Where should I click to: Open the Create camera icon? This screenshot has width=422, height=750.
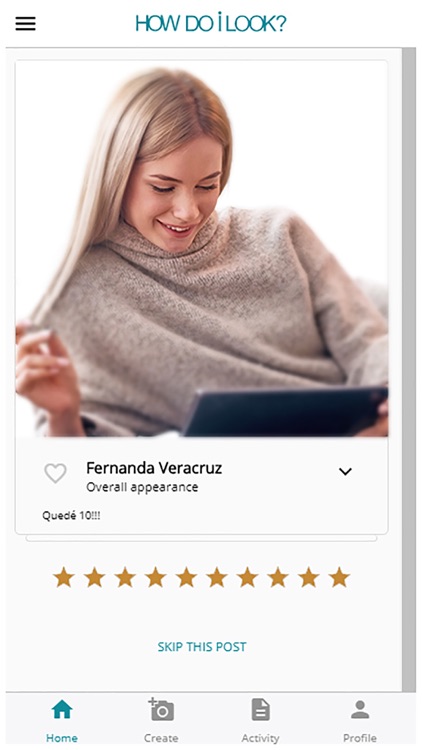click(161, 709)
